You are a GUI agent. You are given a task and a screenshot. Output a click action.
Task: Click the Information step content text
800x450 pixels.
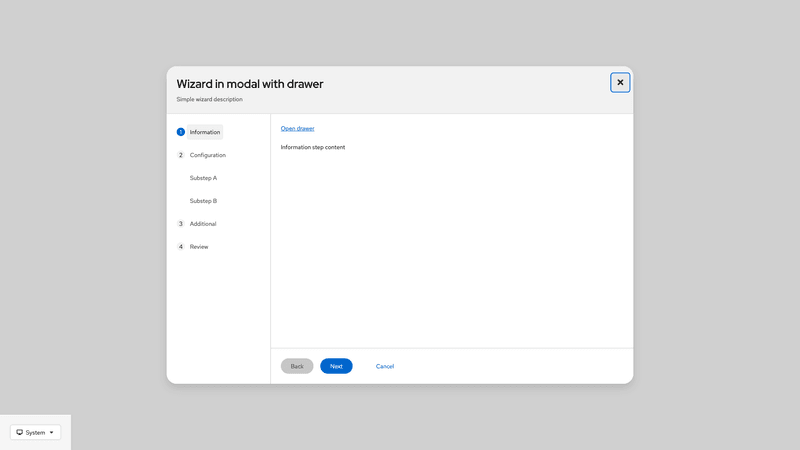313,147
